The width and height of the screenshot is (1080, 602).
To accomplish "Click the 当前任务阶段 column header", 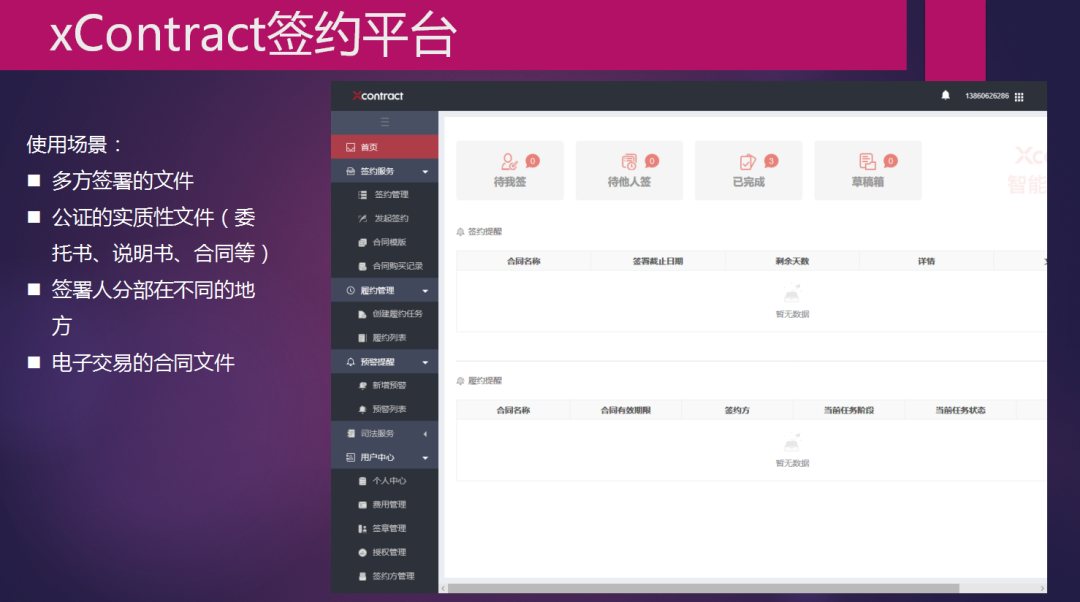I will 849,410.
